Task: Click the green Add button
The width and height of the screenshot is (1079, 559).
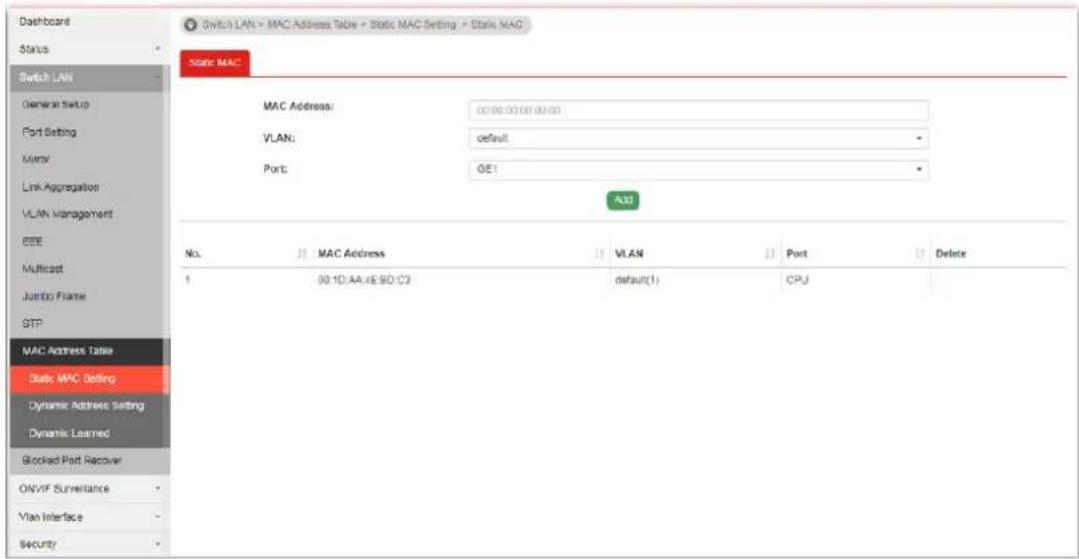Action: [x=623, y=200]
